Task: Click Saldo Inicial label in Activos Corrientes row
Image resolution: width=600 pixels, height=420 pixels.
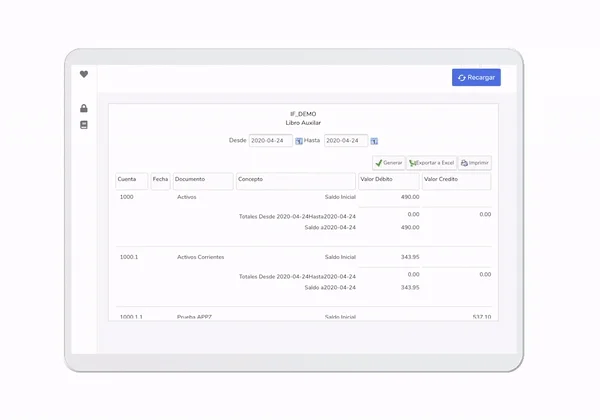Action: 340,257
